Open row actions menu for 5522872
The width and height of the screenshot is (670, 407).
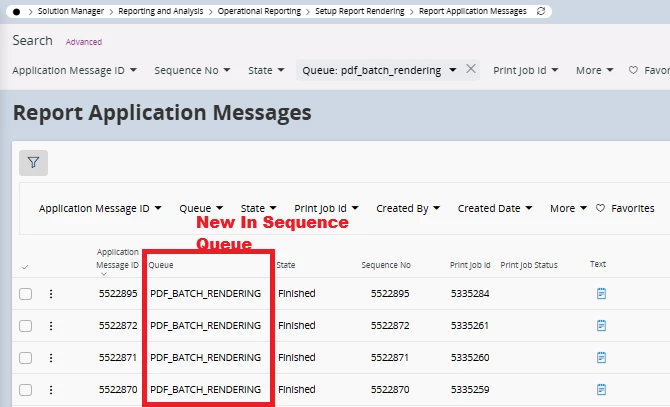[x=51, y=326]
